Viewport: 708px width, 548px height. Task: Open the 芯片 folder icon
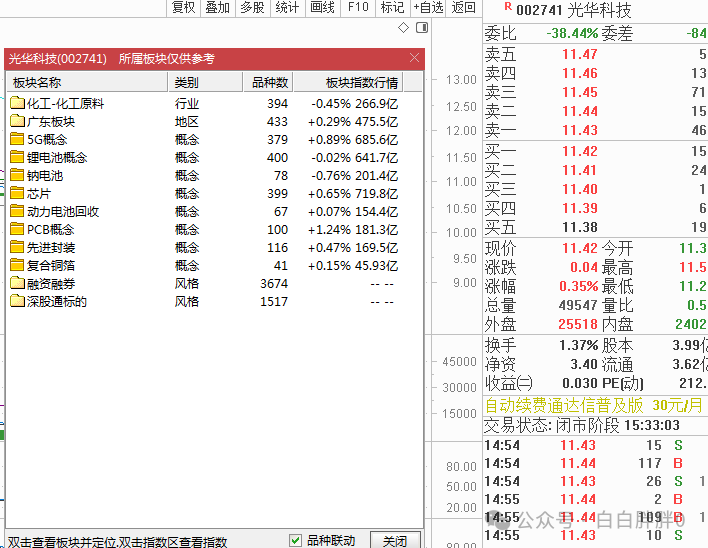[x=17, y=194]
